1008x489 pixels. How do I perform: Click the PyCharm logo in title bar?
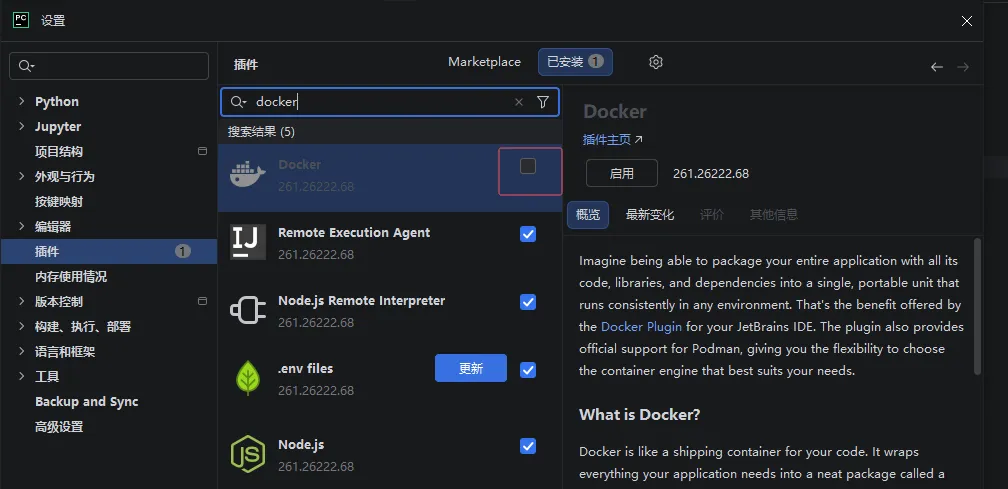click(21, 20)
